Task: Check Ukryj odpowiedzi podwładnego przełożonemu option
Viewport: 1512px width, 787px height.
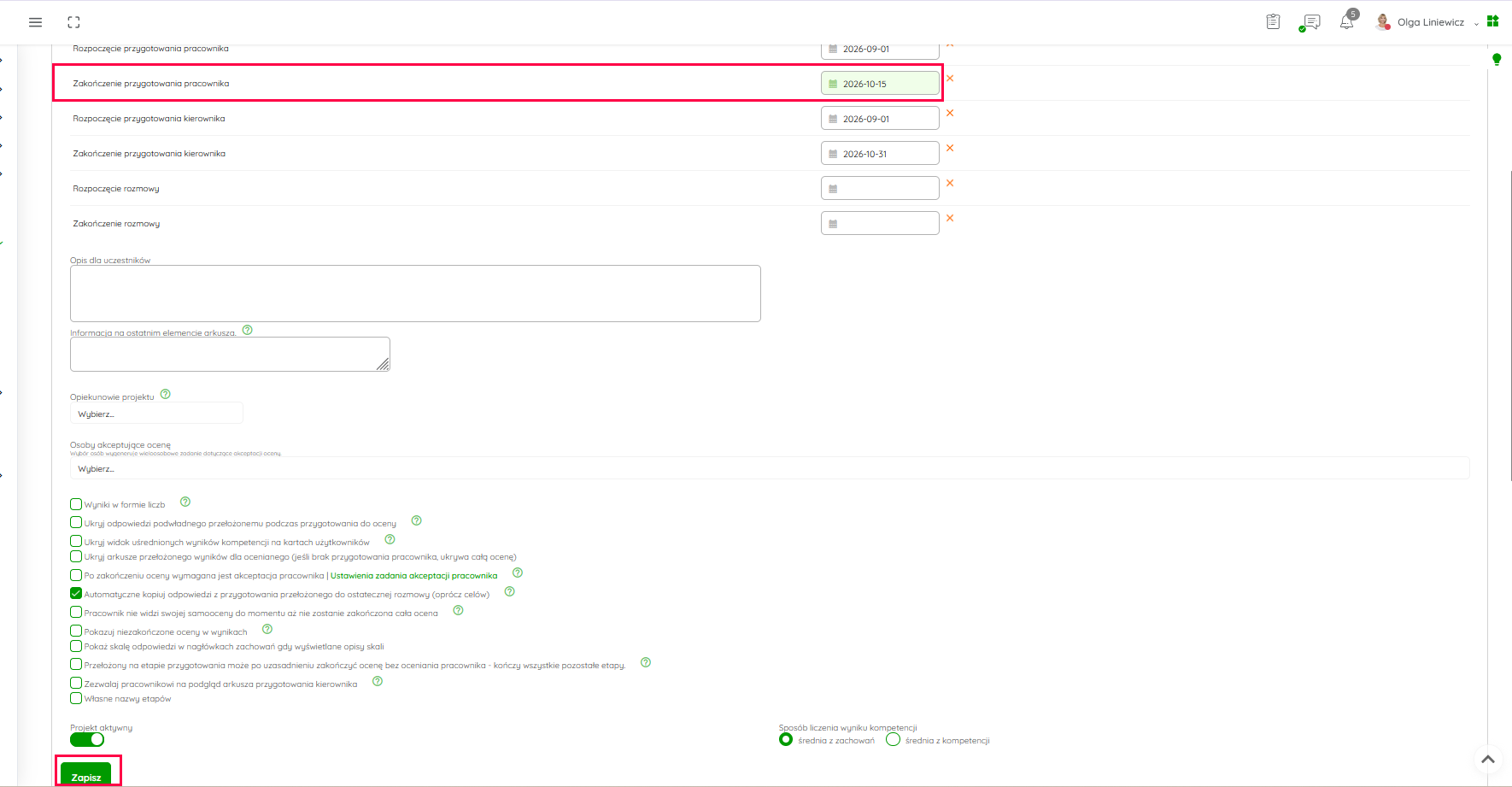Action: pos(76,523)
